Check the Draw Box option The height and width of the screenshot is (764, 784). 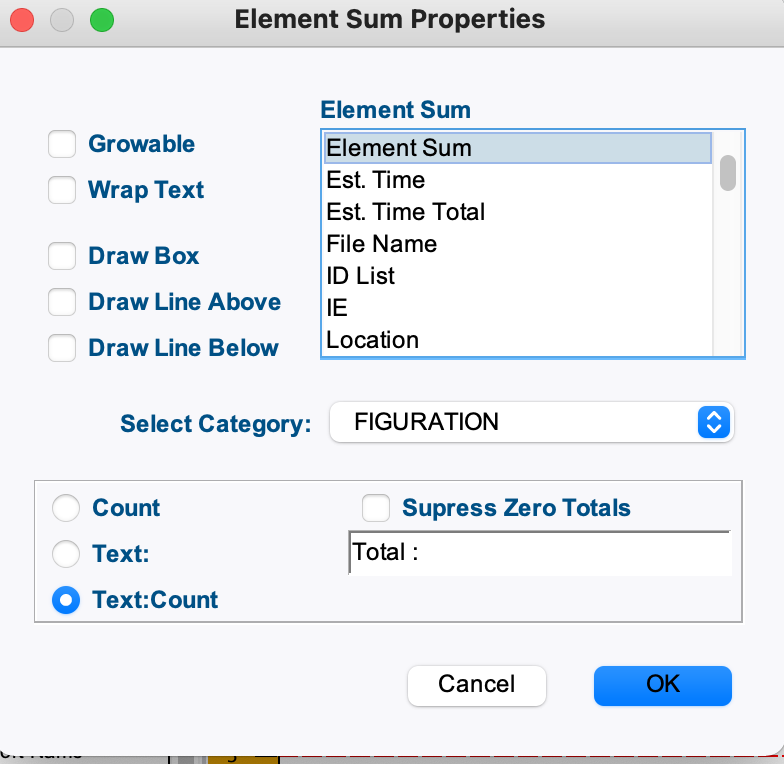[62, 256]
